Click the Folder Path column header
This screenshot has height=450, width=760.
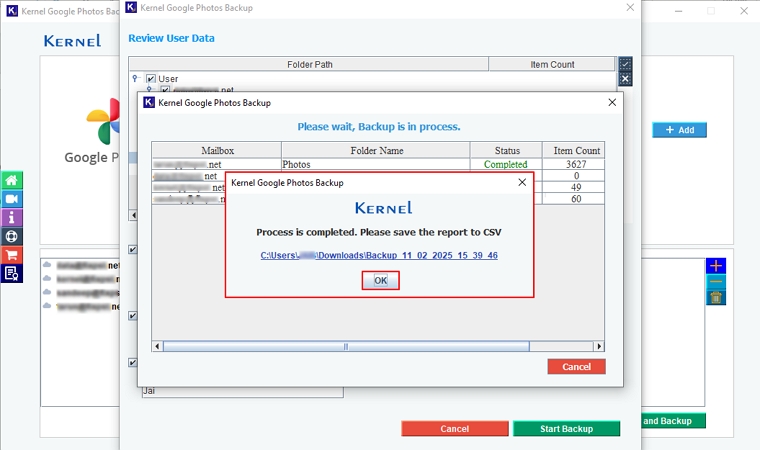[x=309, y=64]
